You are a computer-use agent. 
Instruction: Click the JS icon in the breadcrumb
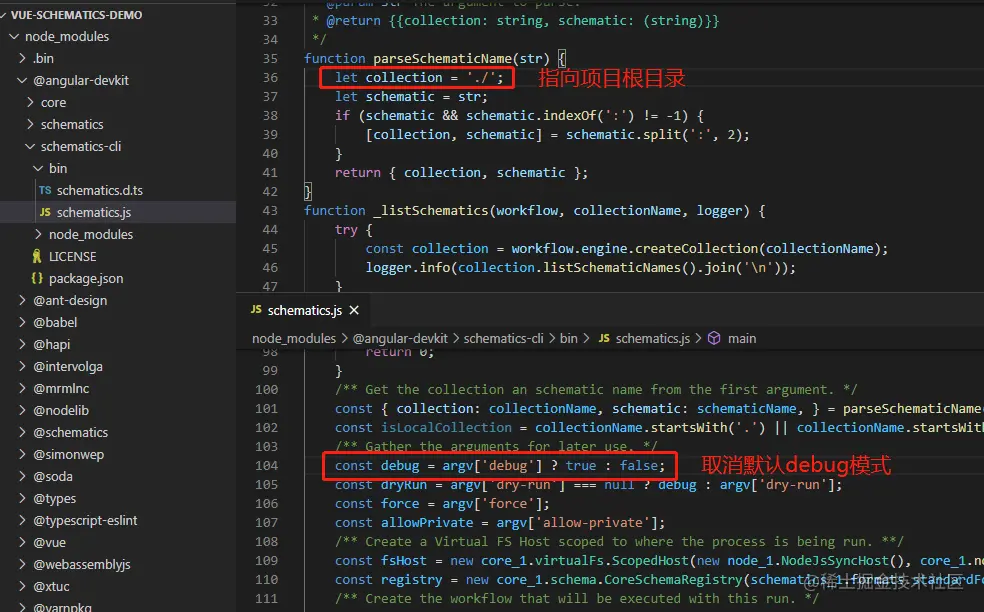click(604, 338)
